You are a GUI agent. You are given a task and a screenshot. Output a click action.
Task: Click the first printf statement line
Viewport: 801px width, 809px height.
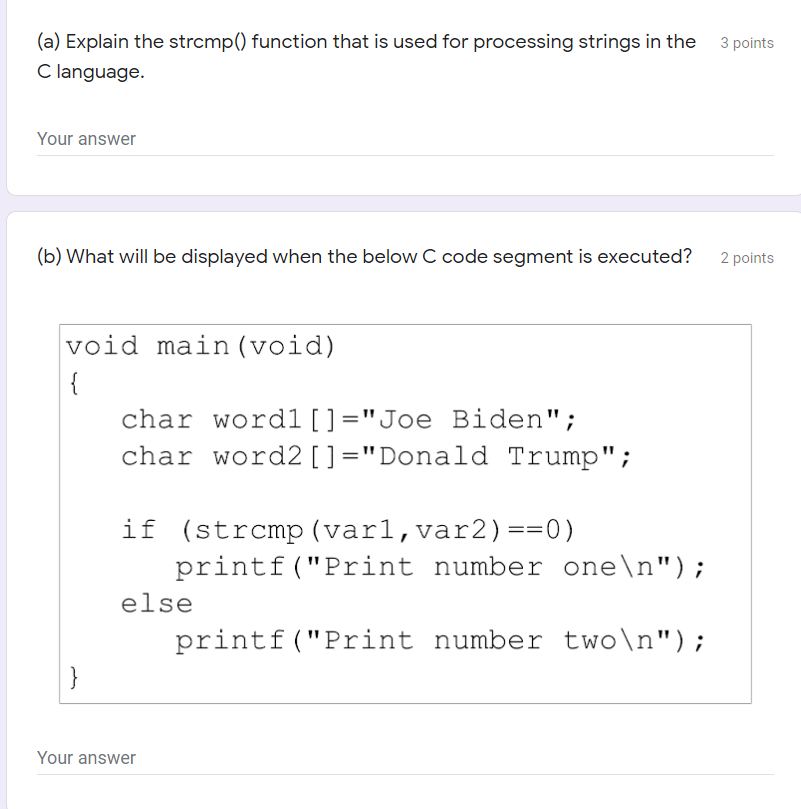(440, 566)
